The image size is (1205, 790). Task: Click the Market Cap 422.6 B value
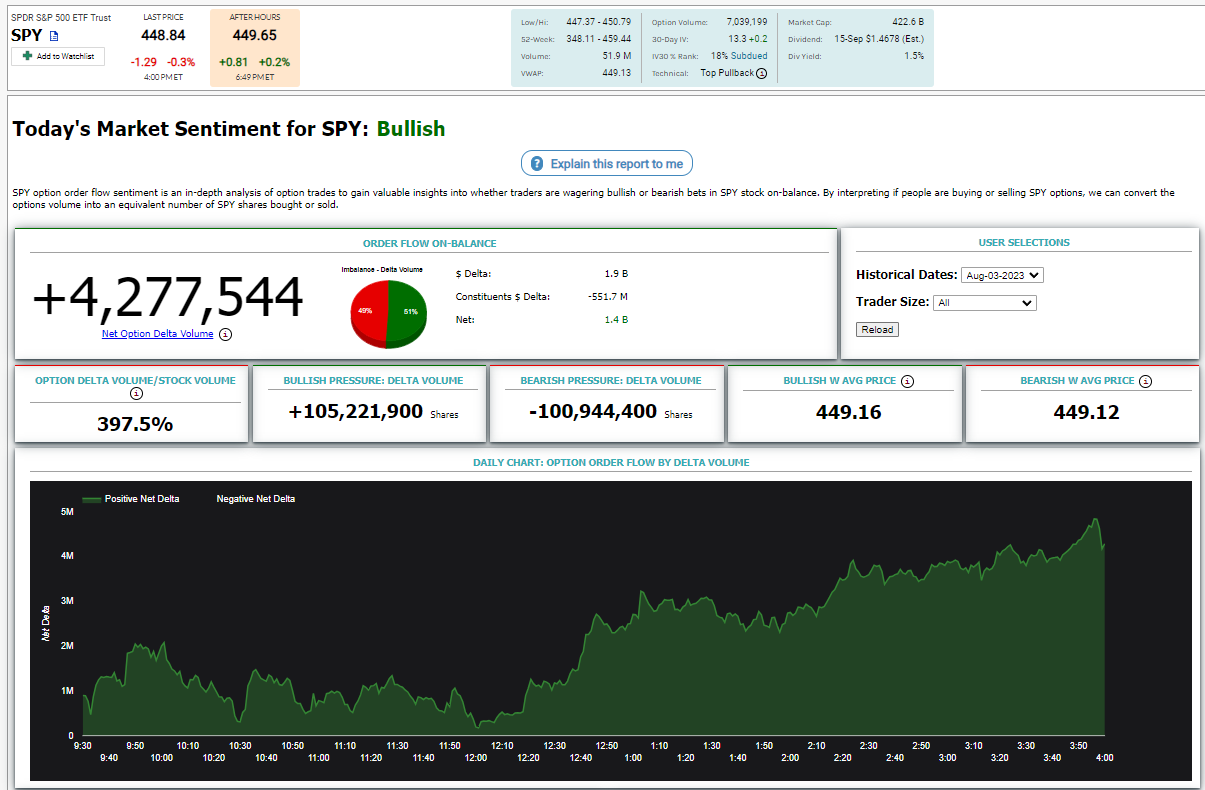(x=907, y=22)
